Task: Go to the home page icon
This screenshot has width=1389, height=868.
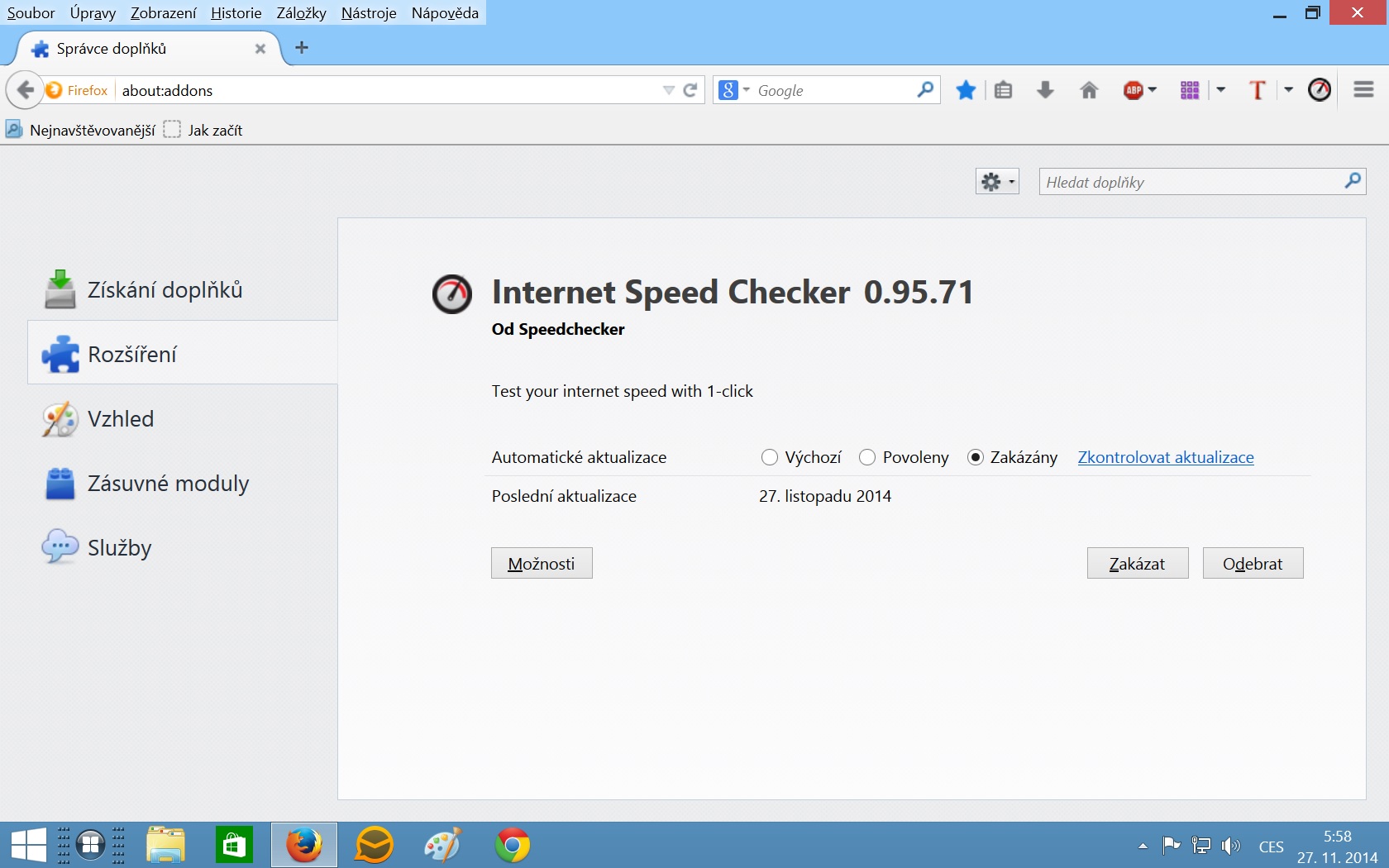Action: click(x=1089, y=90)
